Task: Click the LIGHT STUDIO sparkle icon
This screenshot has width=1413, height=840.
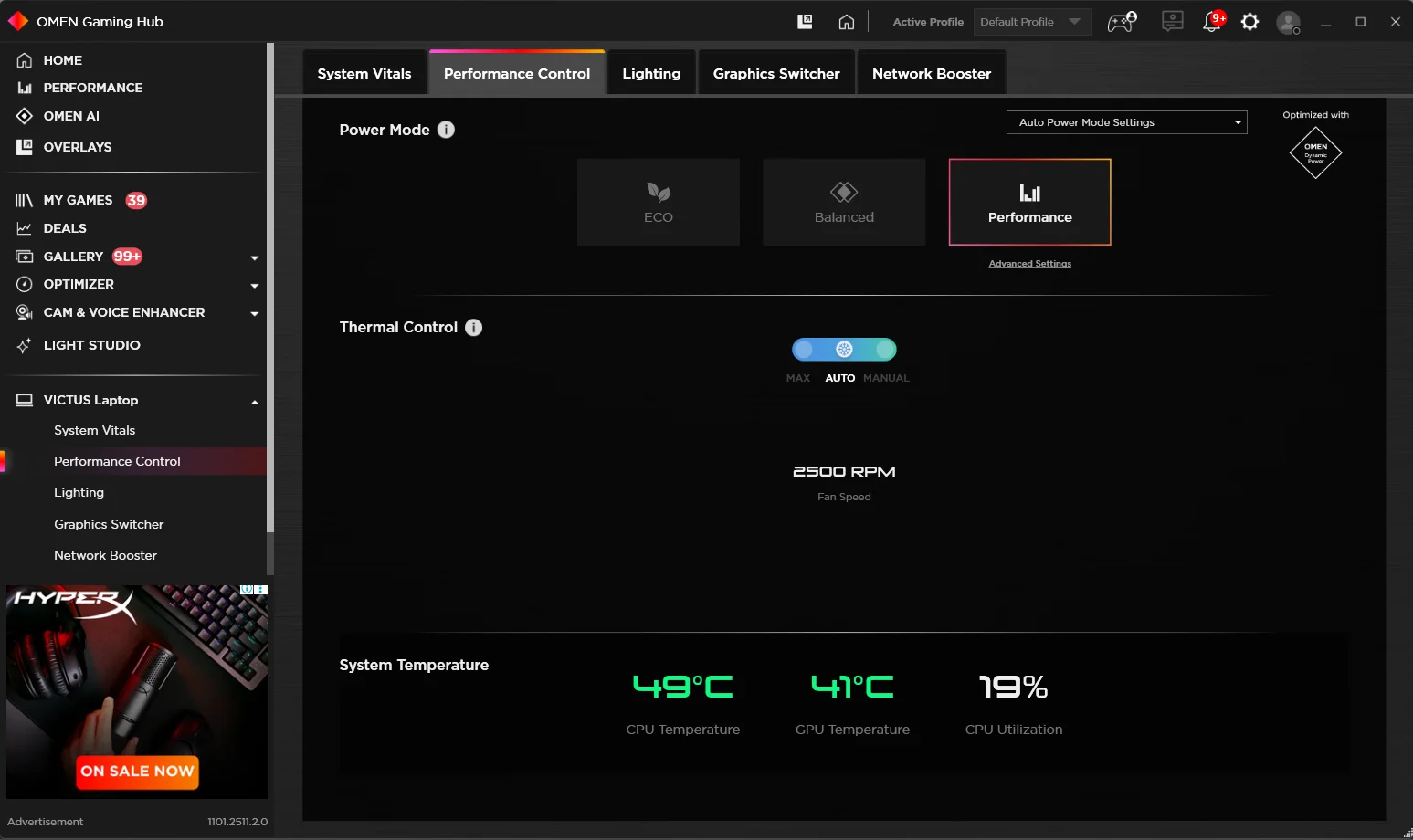Action: 25,345
